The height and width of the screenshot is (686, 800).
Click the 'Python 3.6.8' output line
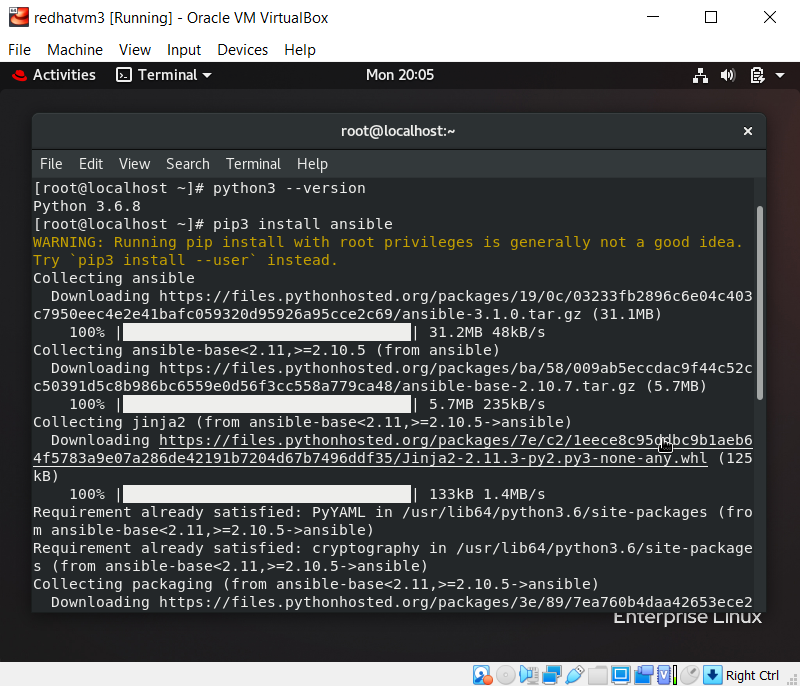(x=87, y=206)
